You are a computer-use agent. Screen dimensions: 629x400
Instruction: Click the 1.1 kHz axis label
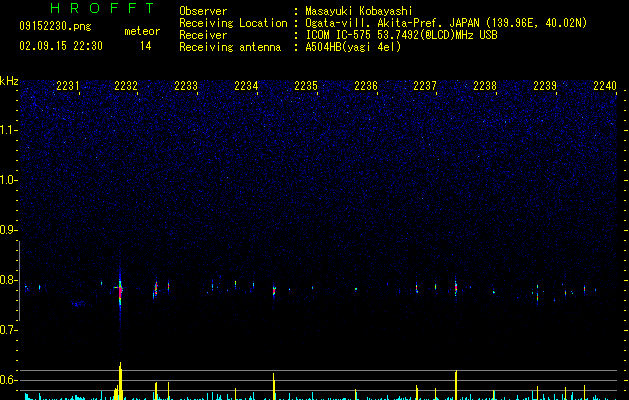click(9, 130)
